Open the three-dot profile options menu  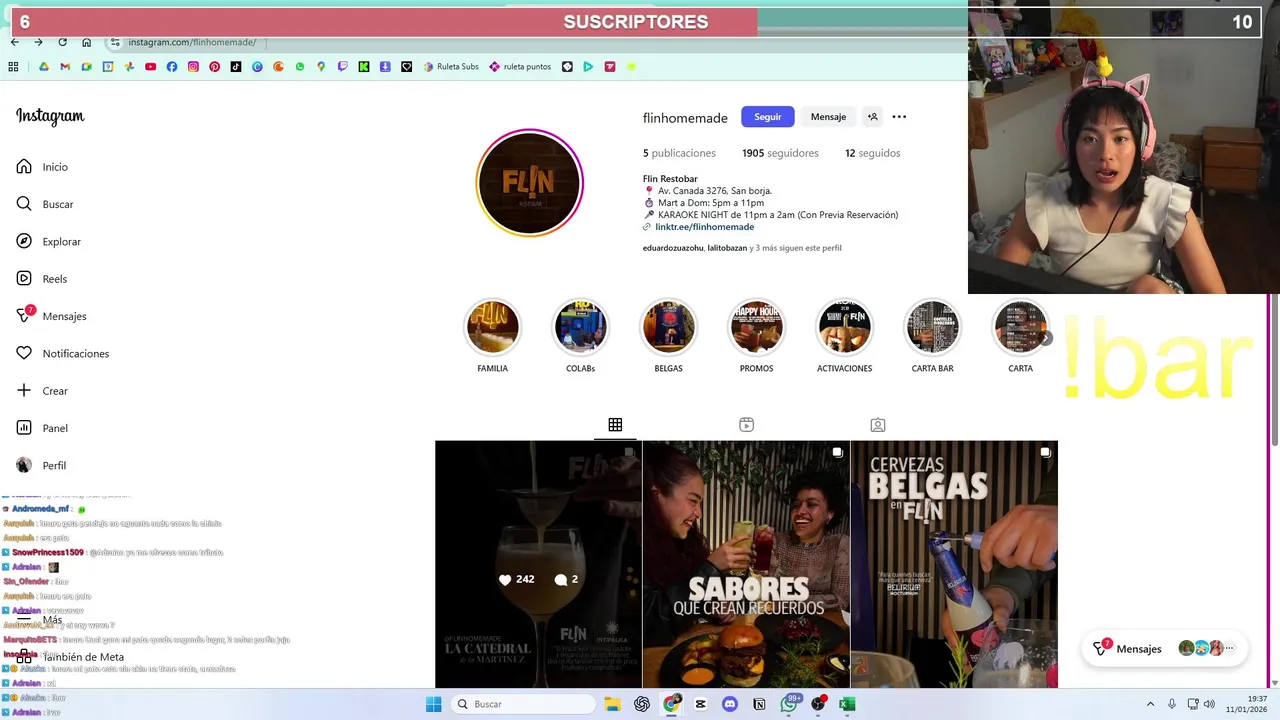point(899,117)
